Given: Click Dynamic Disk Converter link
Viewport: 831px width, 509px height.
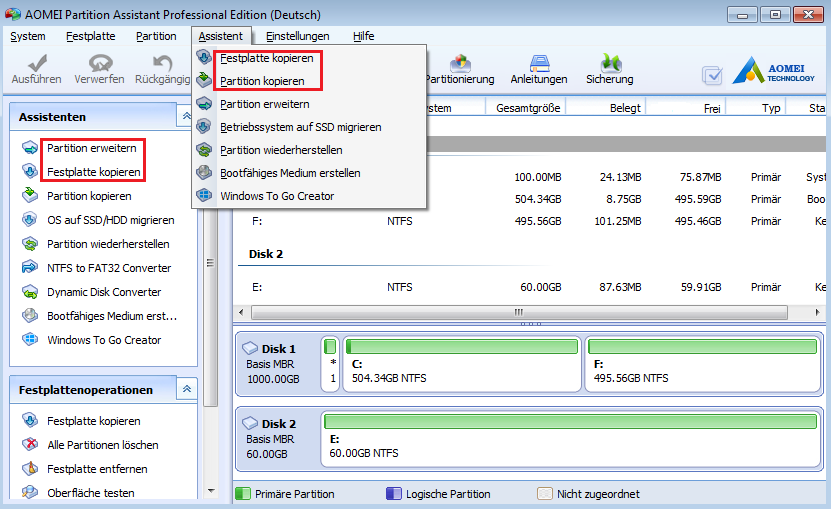Looking at the screenshot, I should click(x=104, y=292).
